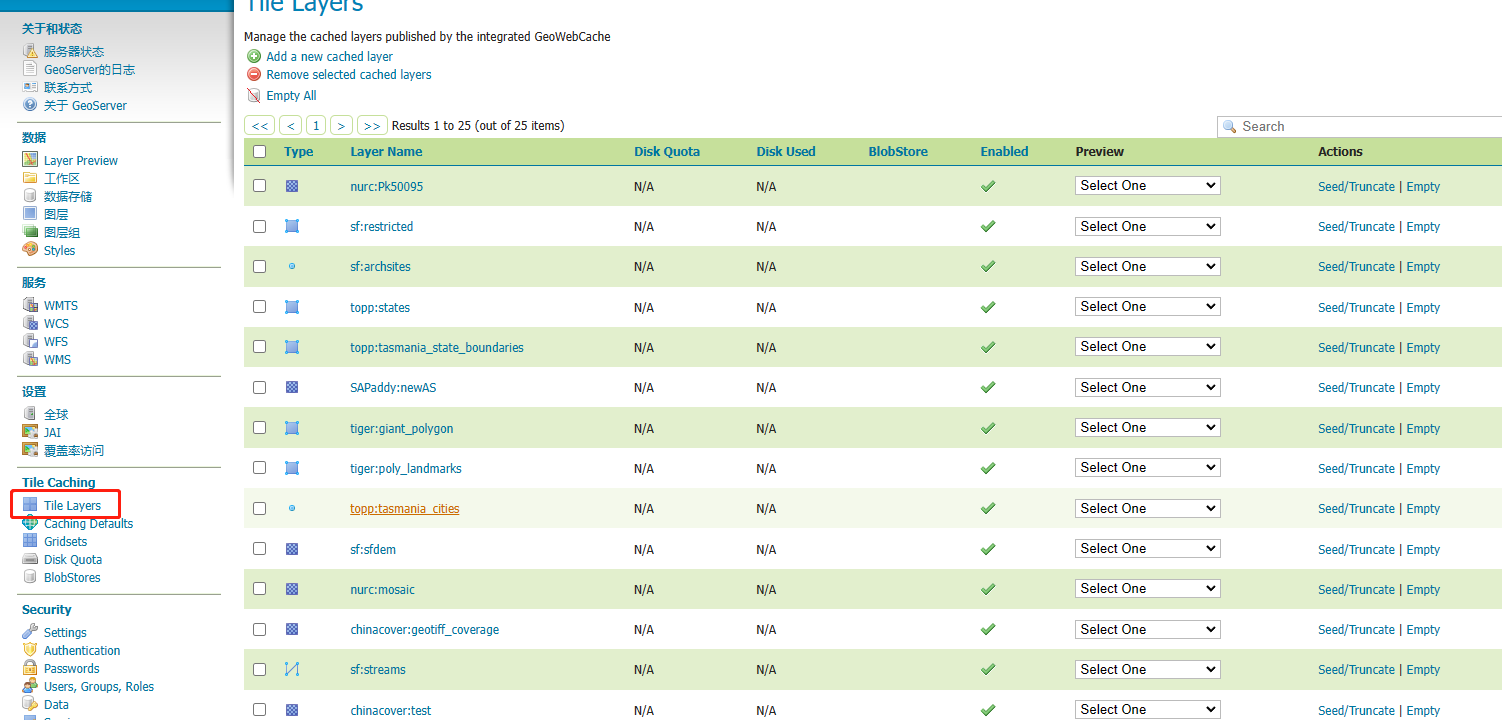Screen dimensions: 1502x720
Task: Click the WMTS service icon
Action: 30,305
